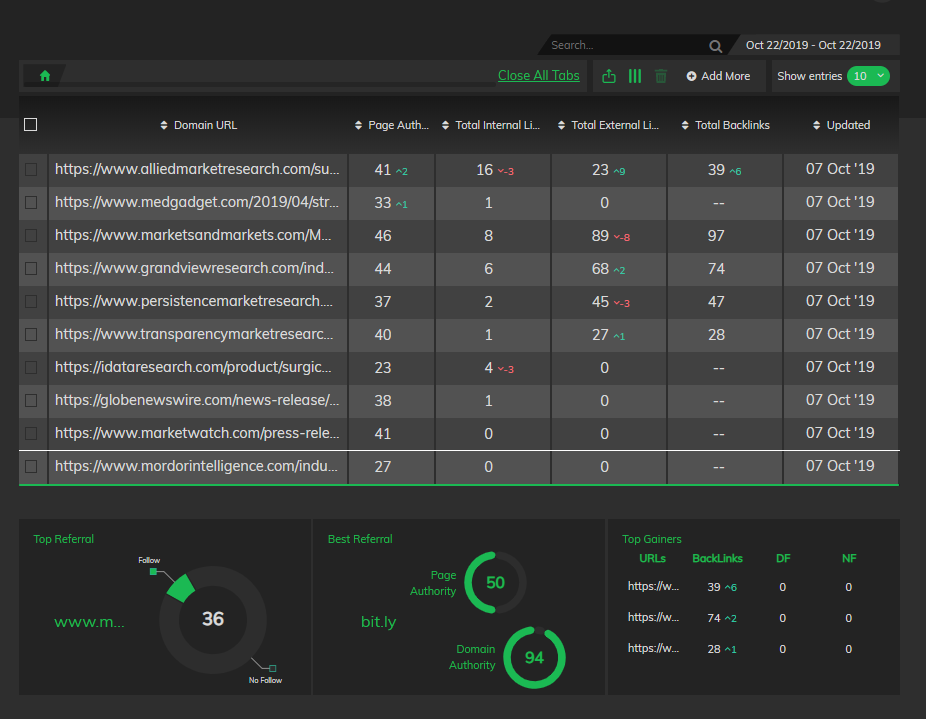
Task: Click the search magnifier icon
Action: point(715,46)
